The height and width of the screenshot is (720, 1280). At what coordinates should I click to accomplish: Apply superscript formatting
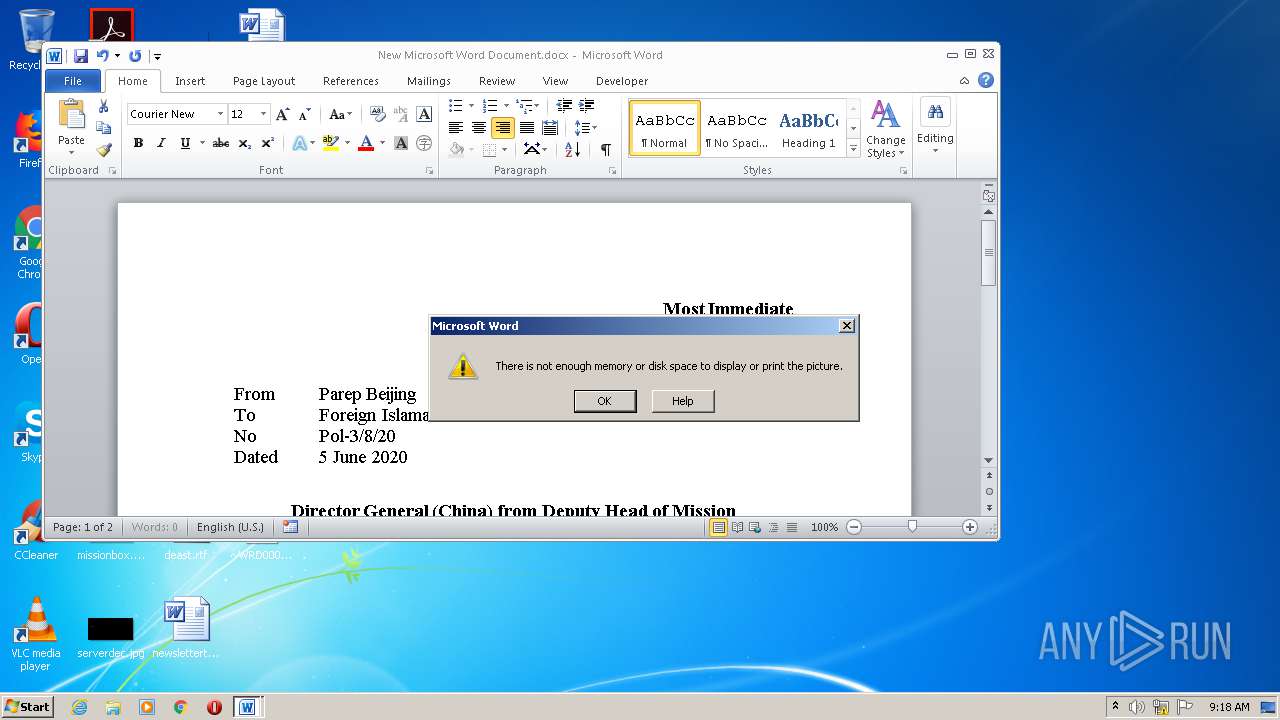point(267,143)
